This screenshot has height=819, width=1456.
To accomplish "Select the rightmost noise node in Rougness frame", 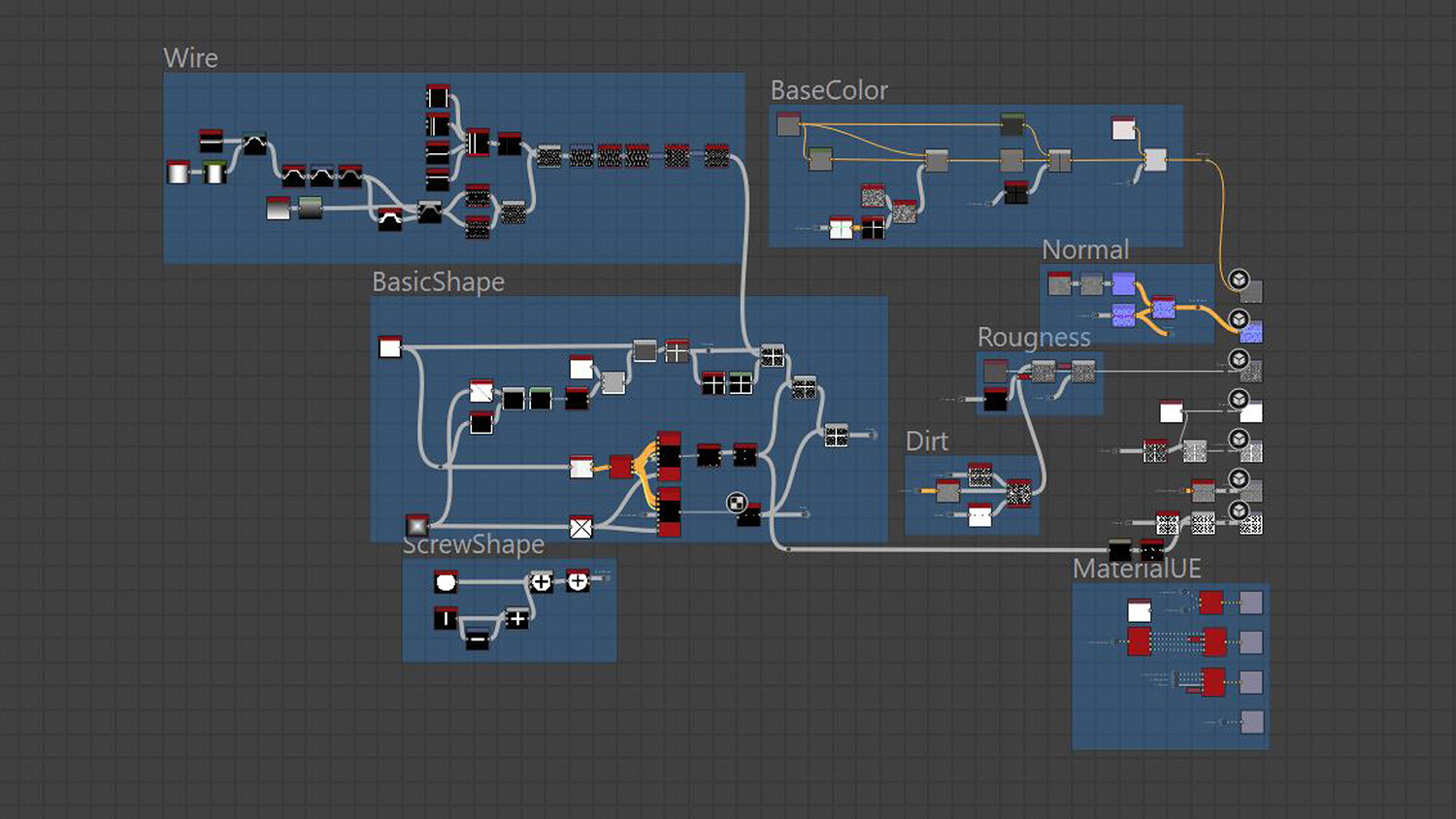I will coord(1083,371).
